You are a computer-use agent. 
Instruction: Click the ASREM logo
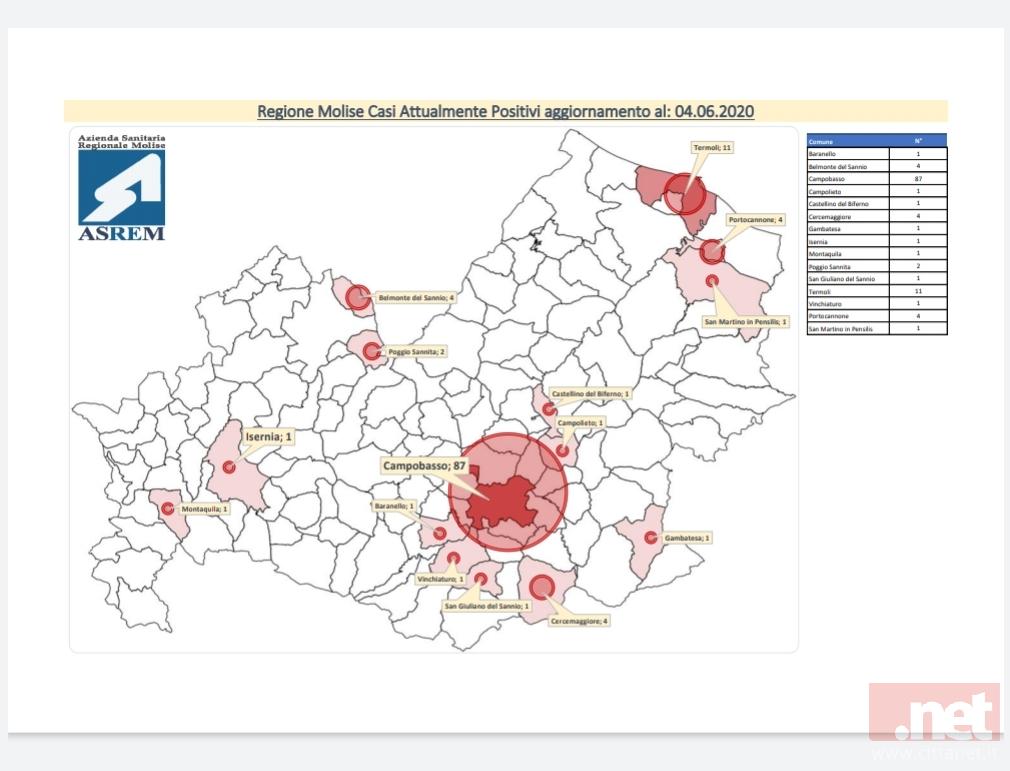tap(121, 188)
